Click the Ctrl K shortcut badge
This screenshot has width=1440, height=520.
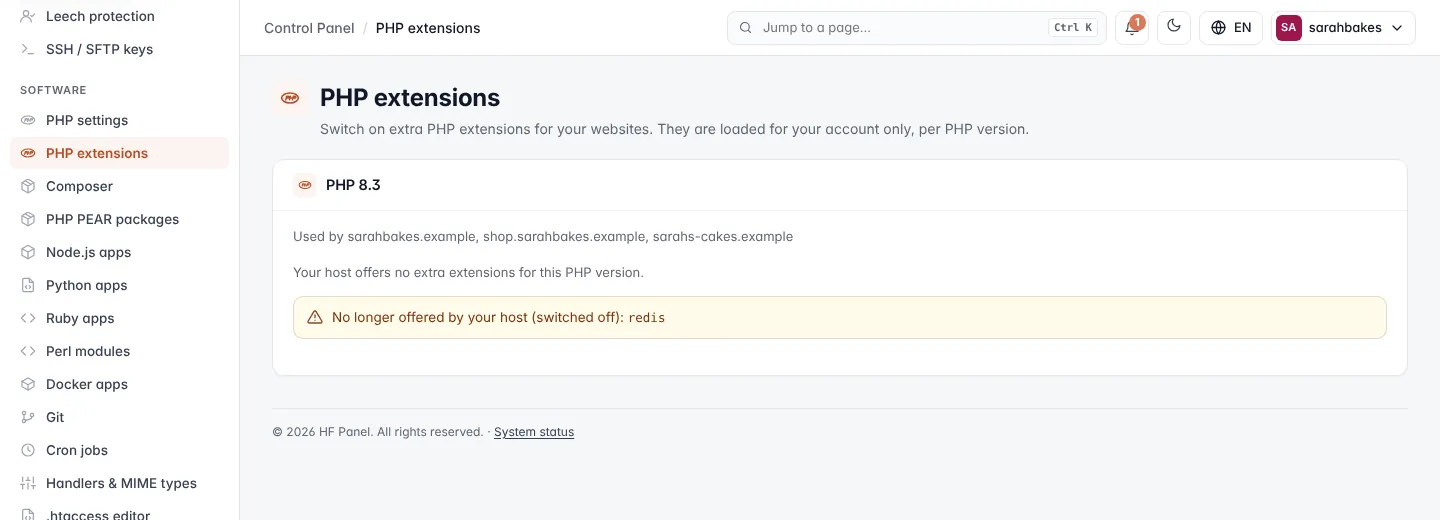click(1073, 28)
